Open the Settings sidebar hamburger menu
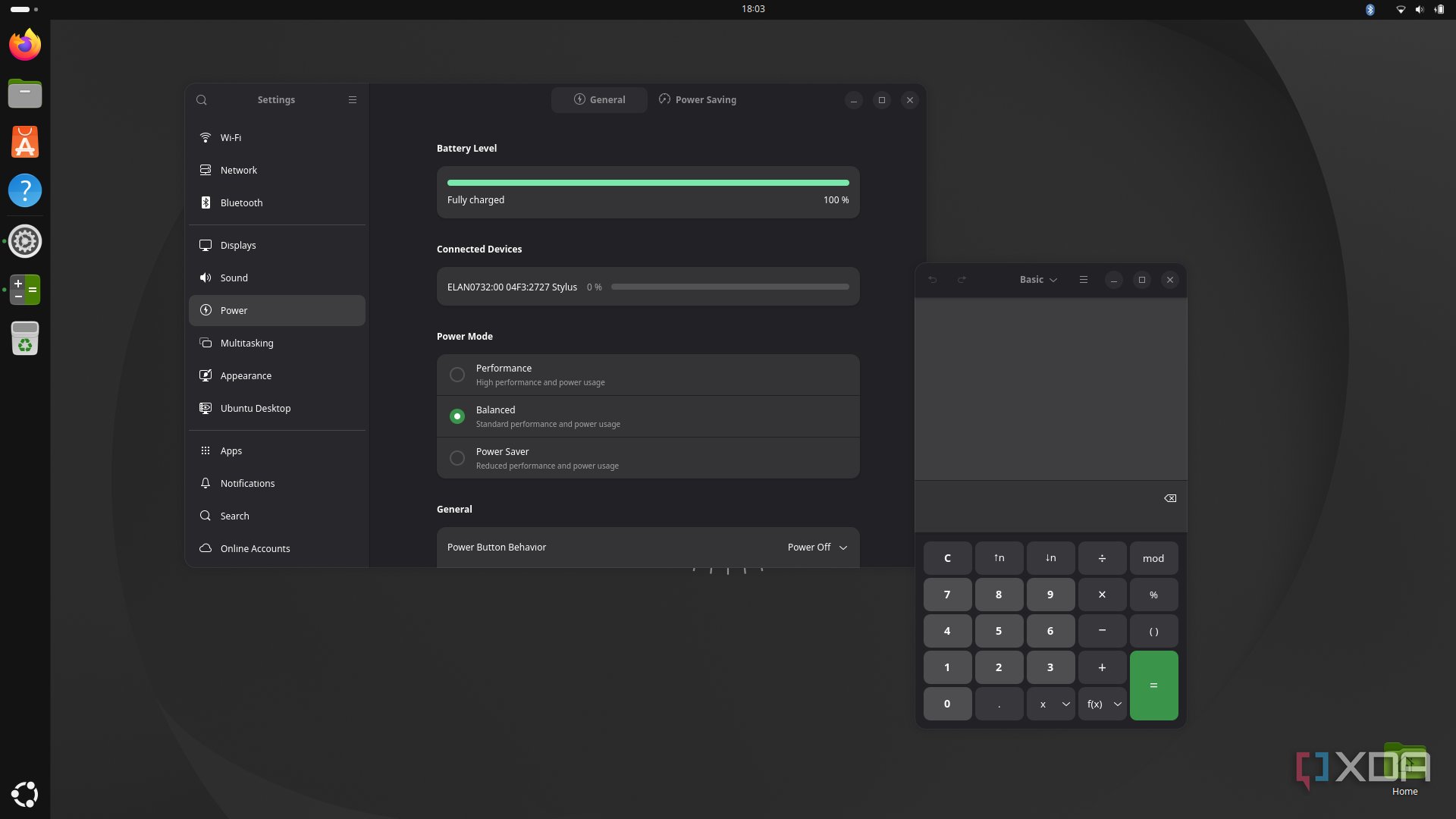The width and height of the screenshot is (1456, 819). click(353, 100)
